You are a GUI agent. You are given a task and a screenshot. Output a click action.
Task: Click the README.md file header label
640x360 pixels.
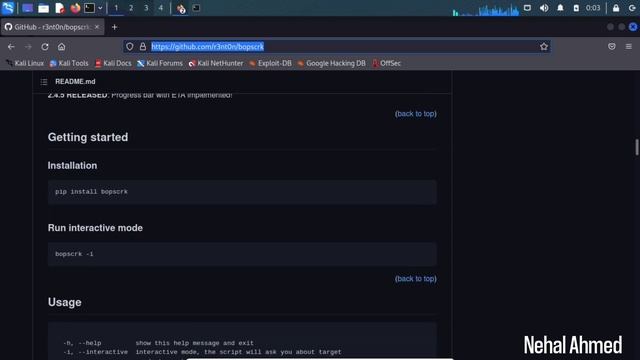pyautogui.click(x=75, y=82)
